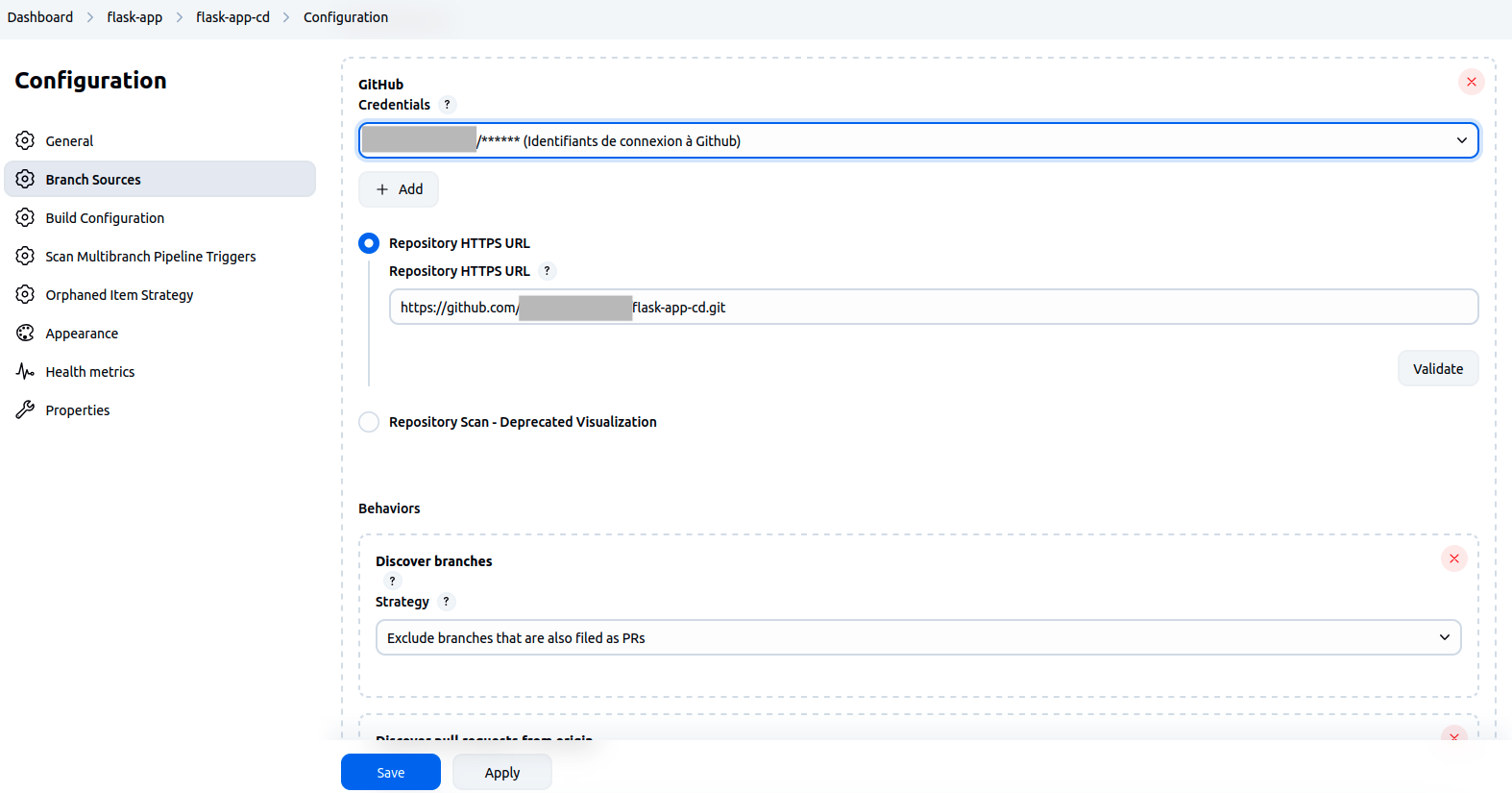Screen dimensions: 1512x793
Task: Open Orphaned Item Strategy section
Action: [119, 295]
